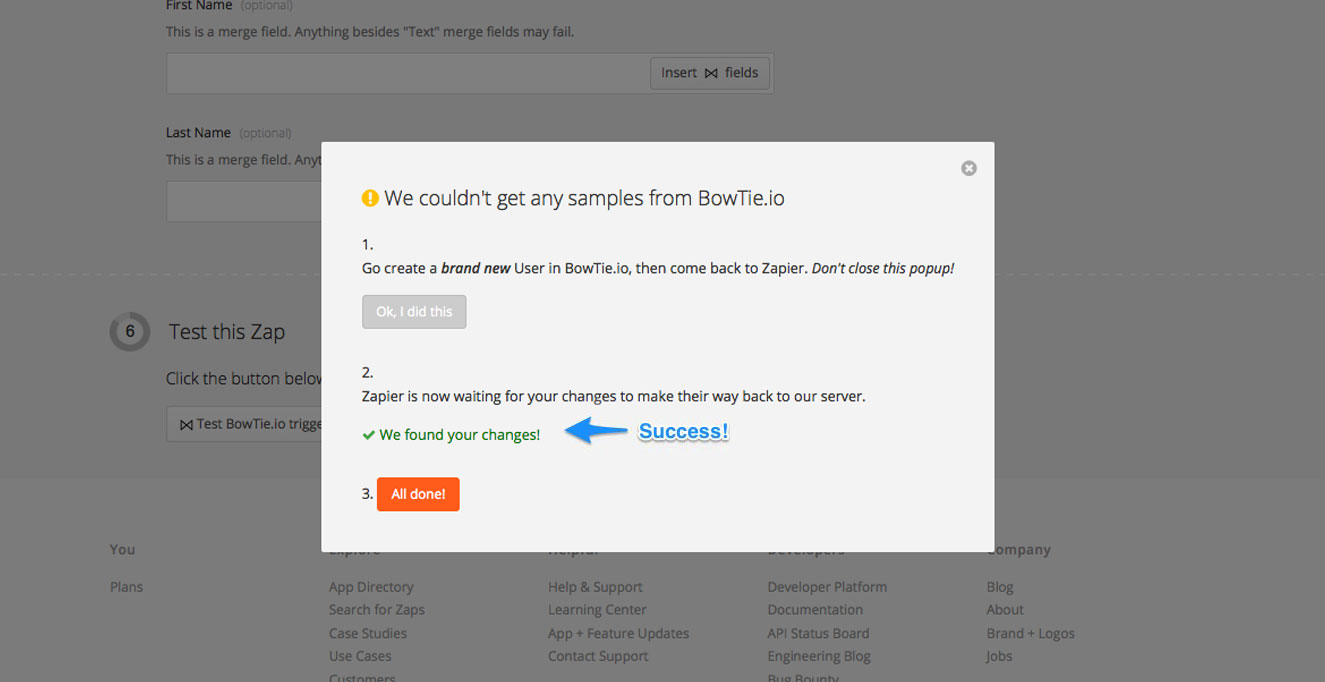Click the Ok, I did this button

pyautogui.click(x=414, y=311)
